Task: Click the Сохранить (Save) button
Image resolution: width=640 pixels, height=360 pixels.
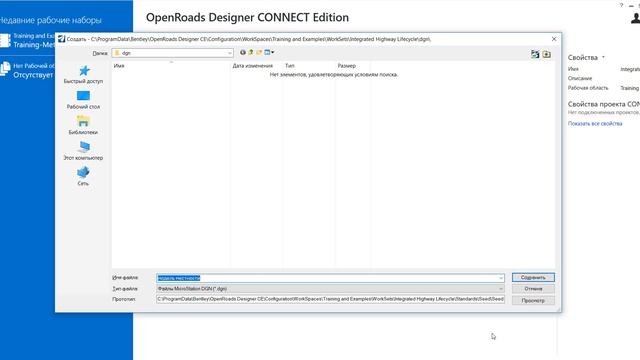Action: pyautogui.click(x=533, y=278)
